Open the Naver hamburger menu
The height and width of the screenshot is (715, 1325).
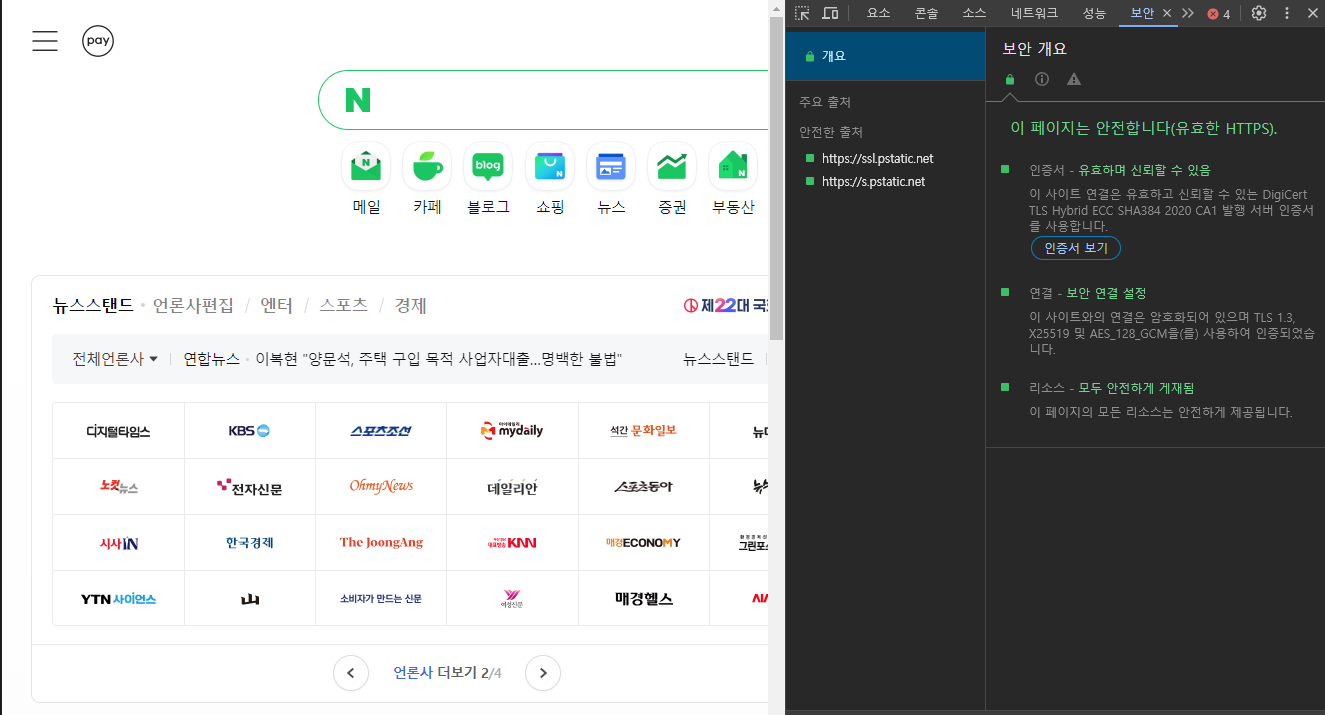[45, 41]
